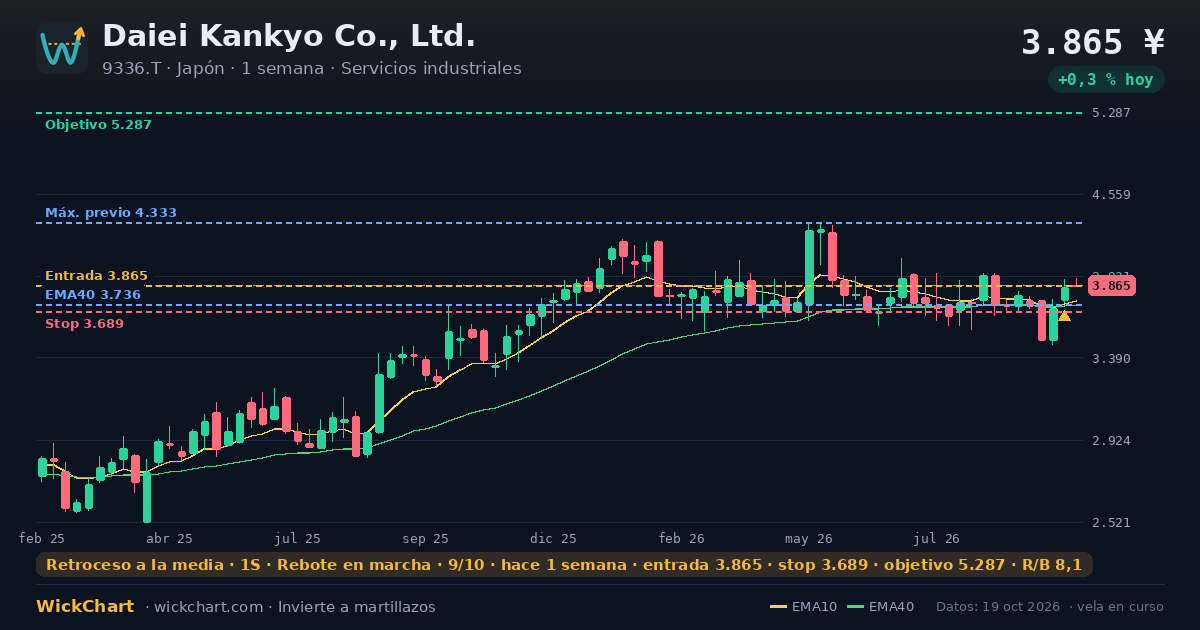Click the dic 25 date label
Image resolution: width=1200 pixels, height=630 pixels.
click(x=553, y=538)
